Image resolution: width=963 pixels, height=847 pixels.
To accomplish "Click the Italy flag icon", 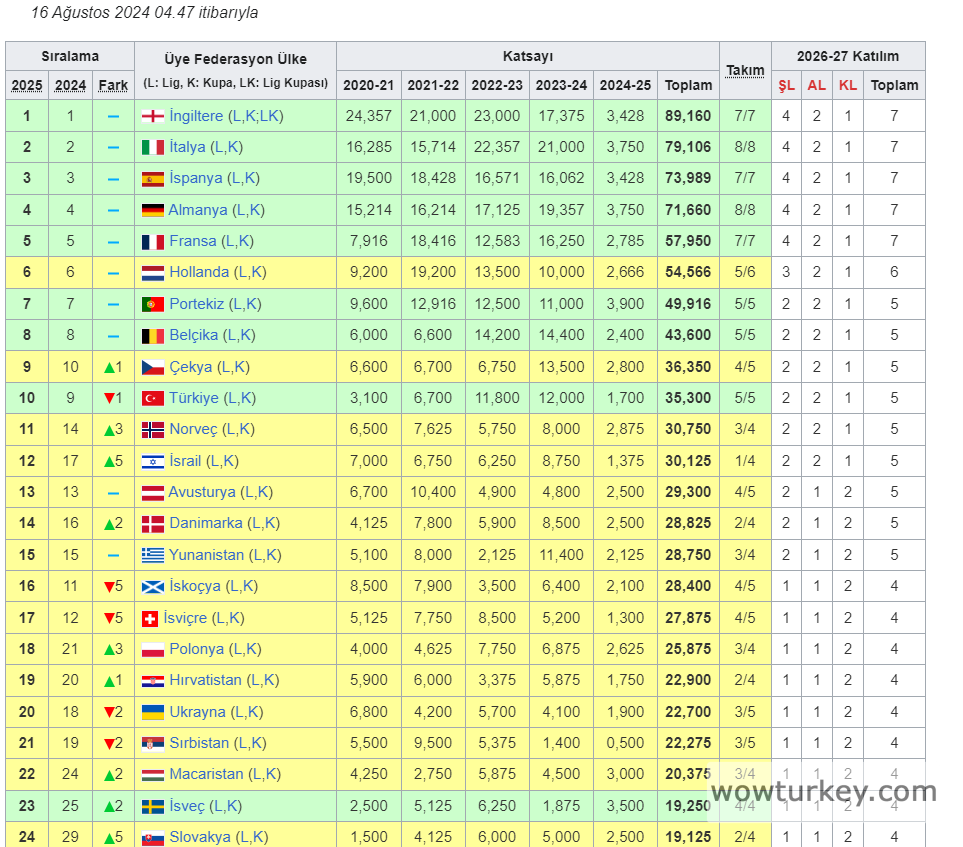I will pyautogui.click(x=152, y=148).
